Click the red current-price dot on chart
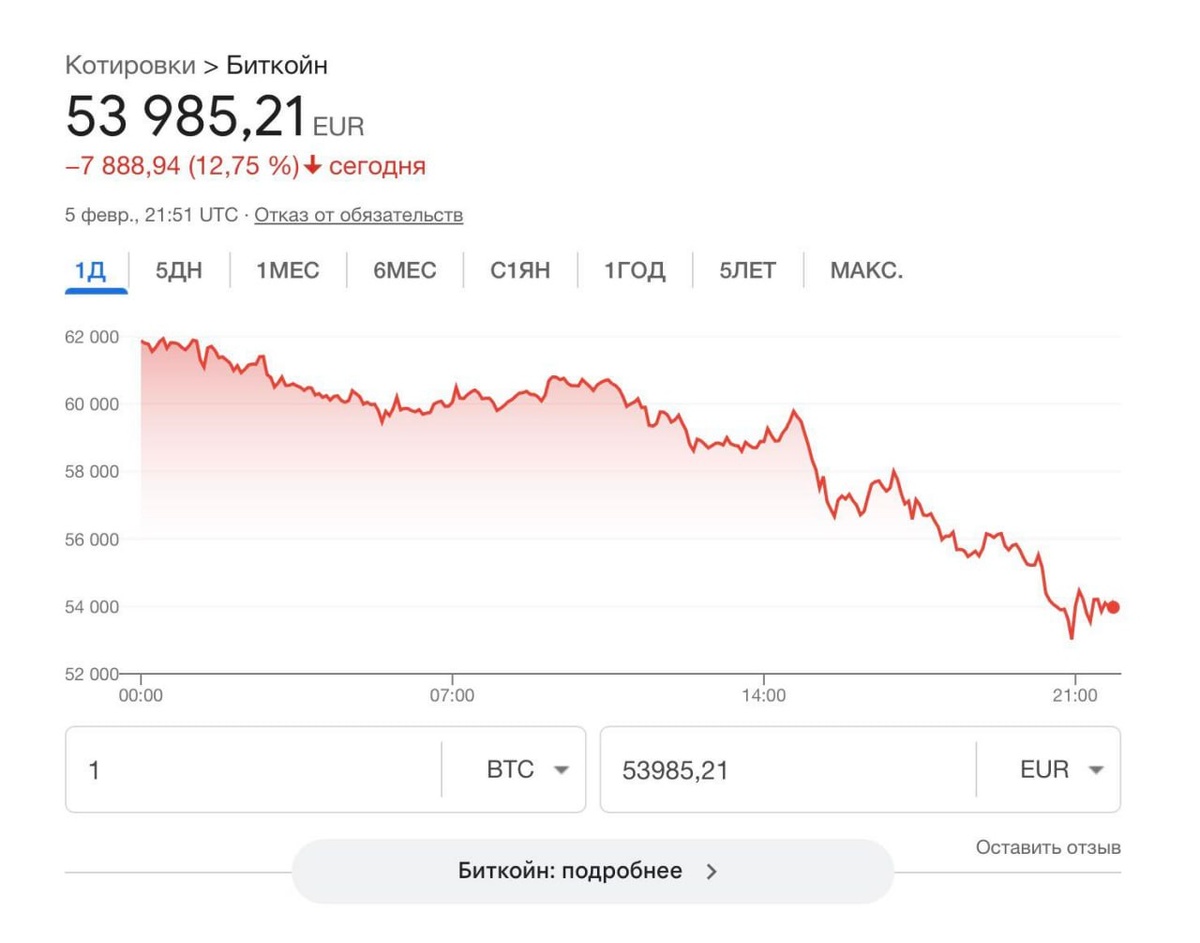 click(1113, 607)
